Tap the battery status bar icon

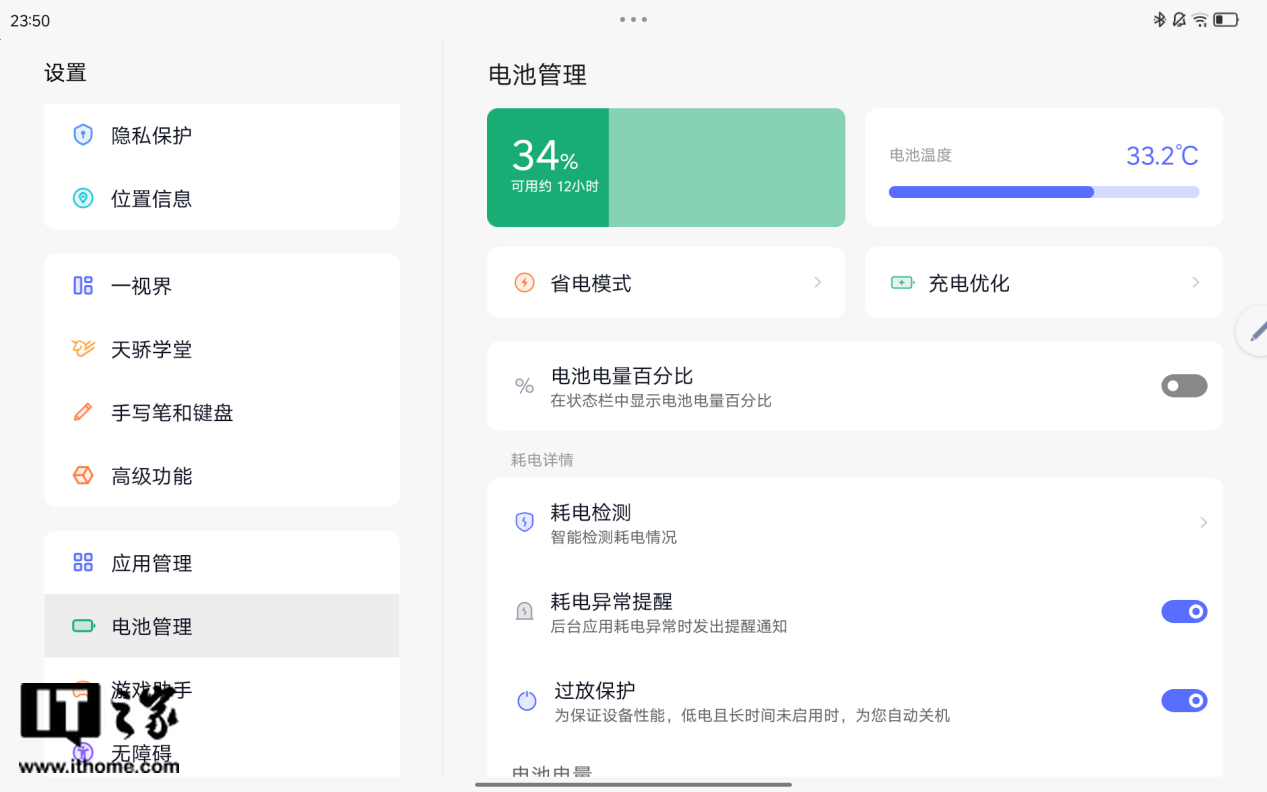1226,20
